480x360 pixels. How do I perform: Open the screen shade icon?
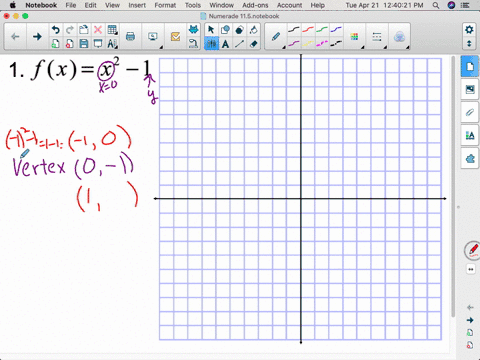(x=98, y=44)
